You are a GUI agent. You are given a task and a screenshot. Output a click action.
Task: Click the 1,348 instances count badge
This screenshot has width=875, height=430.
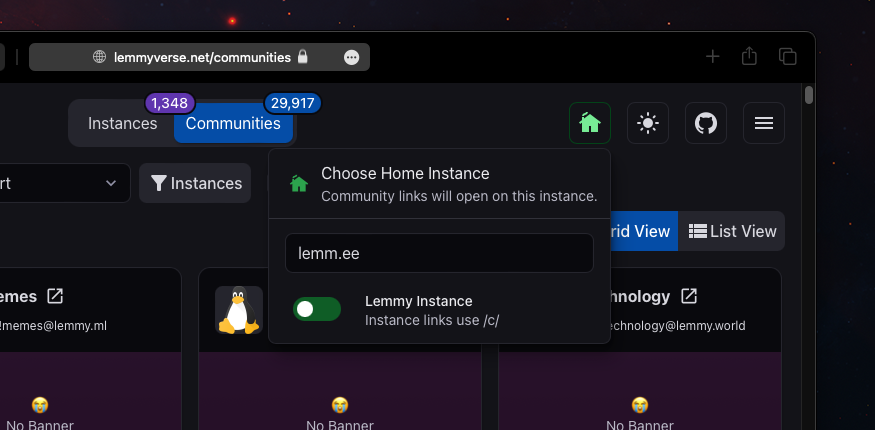click(170, 103)
